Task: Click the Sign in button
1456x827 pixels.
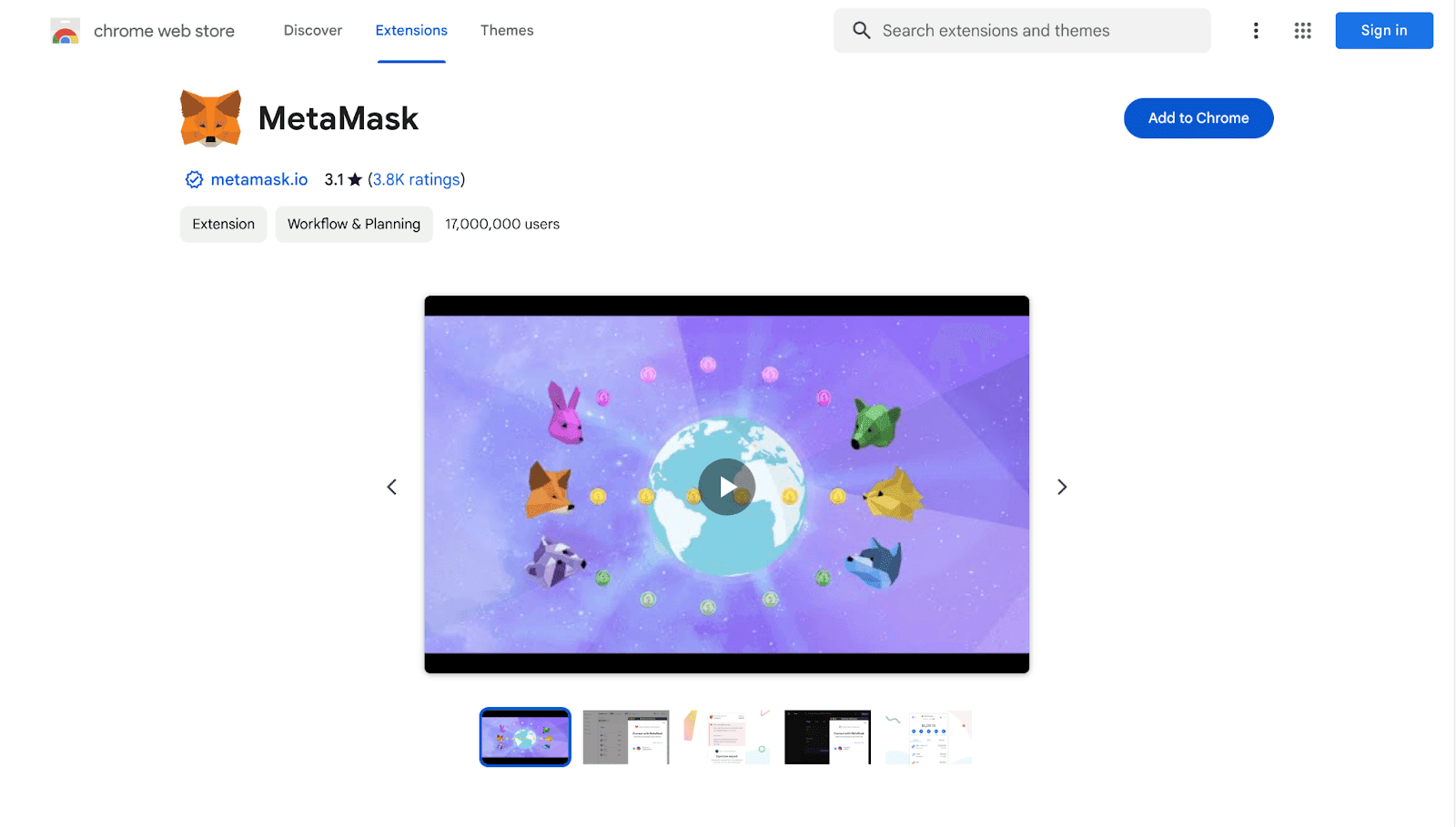Action: (1384, 30)
